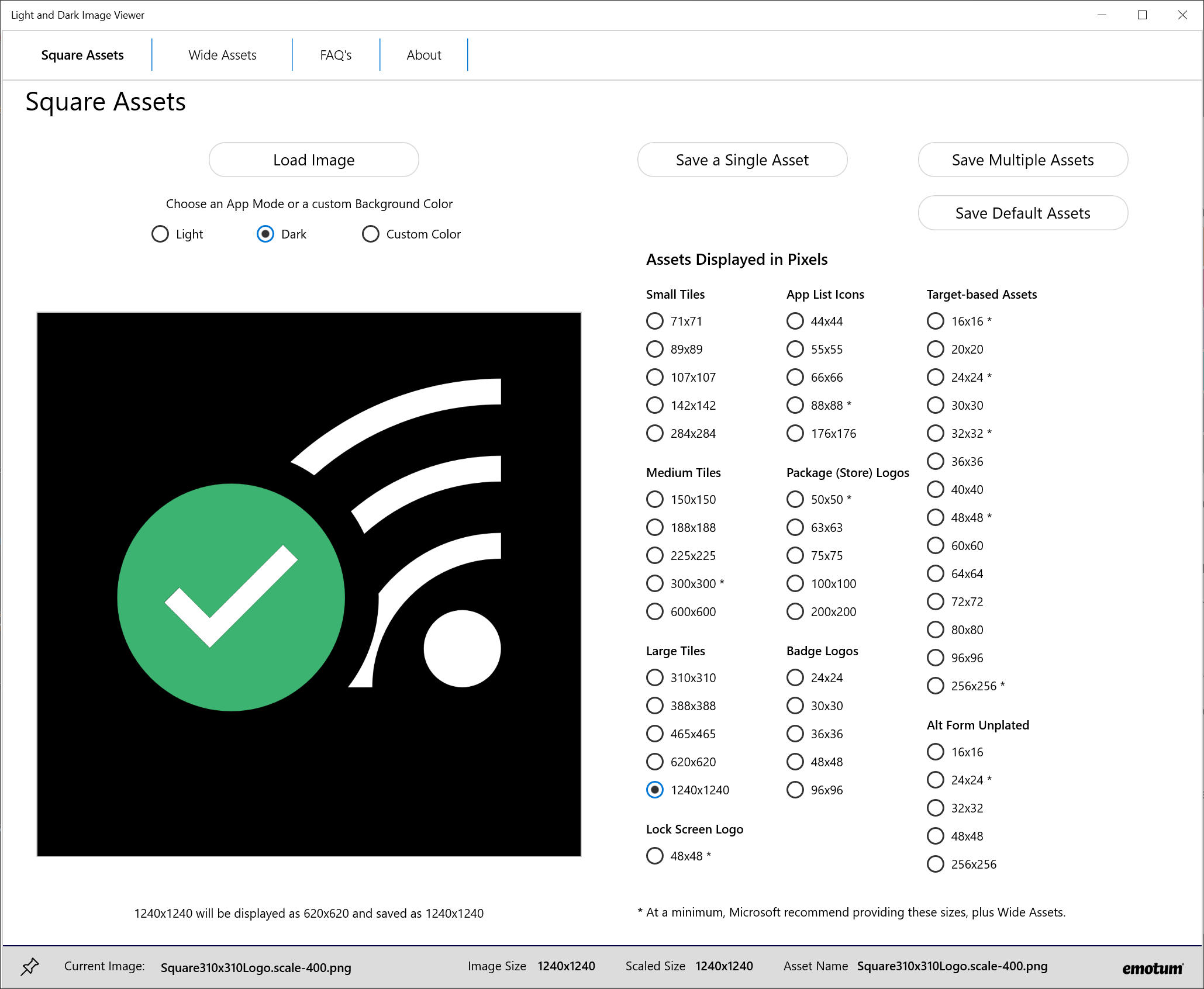Select Small Tiles 284x284
Image resolution: width=1204 pixels, height=989 pixels.
[681, 433]
